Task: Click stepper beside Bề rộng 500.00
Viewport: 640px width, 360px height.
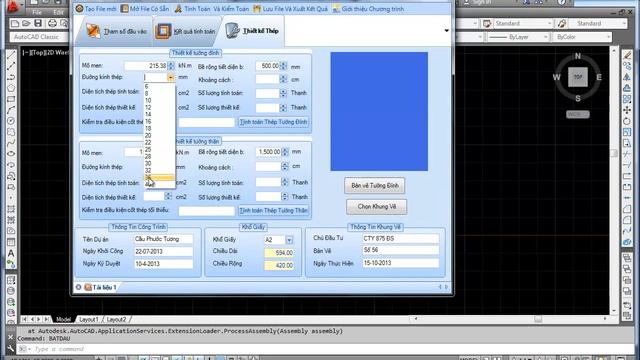Action: click(x=283, y=66)
